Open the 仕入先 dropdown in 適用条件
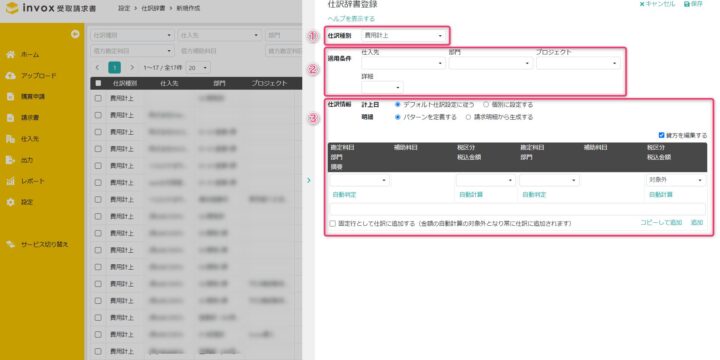Viewport: 720px width, 360px height. click(x=403, y=63)
